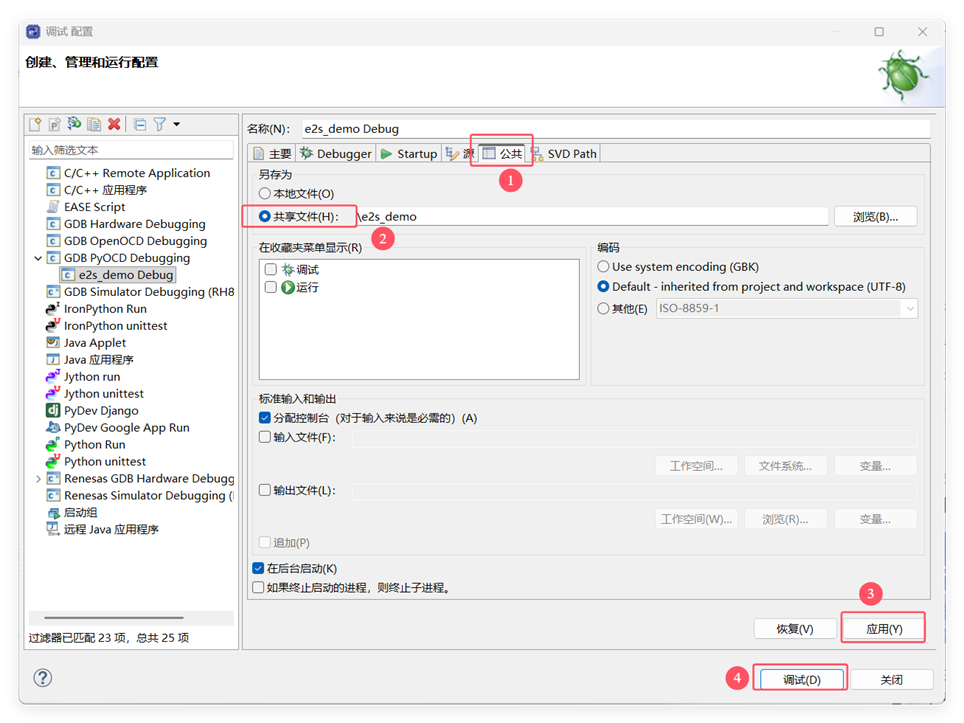Check the 运行 favorites checkbox
The height and width of the screenshot is (723, 964).
pos(271,287)
